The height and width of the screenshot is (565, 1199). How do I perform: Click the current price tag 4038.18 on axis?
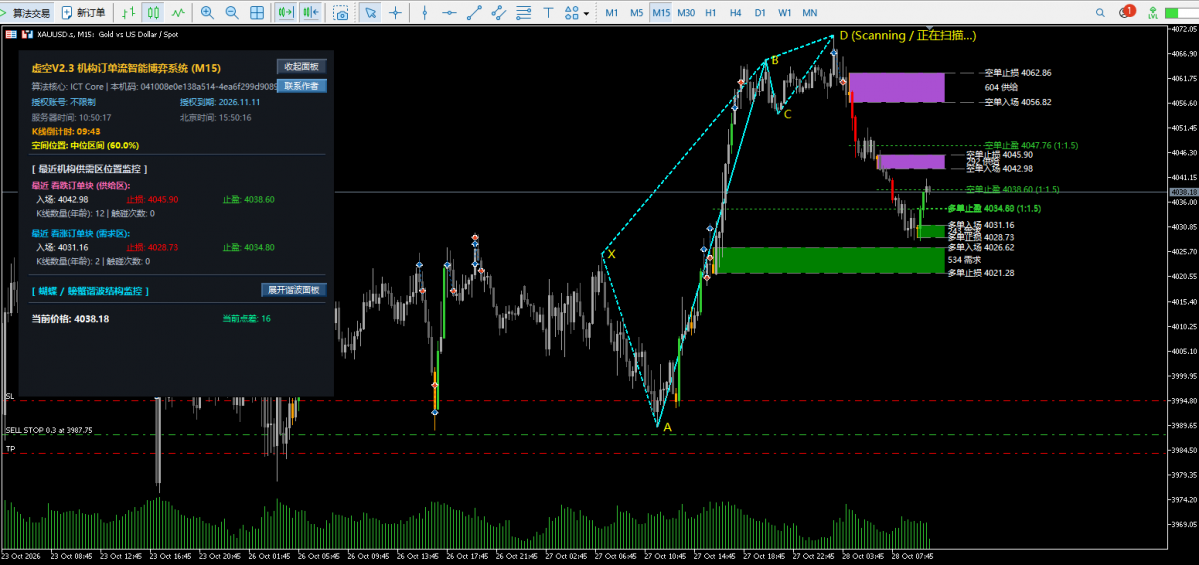click(1183, 192)
